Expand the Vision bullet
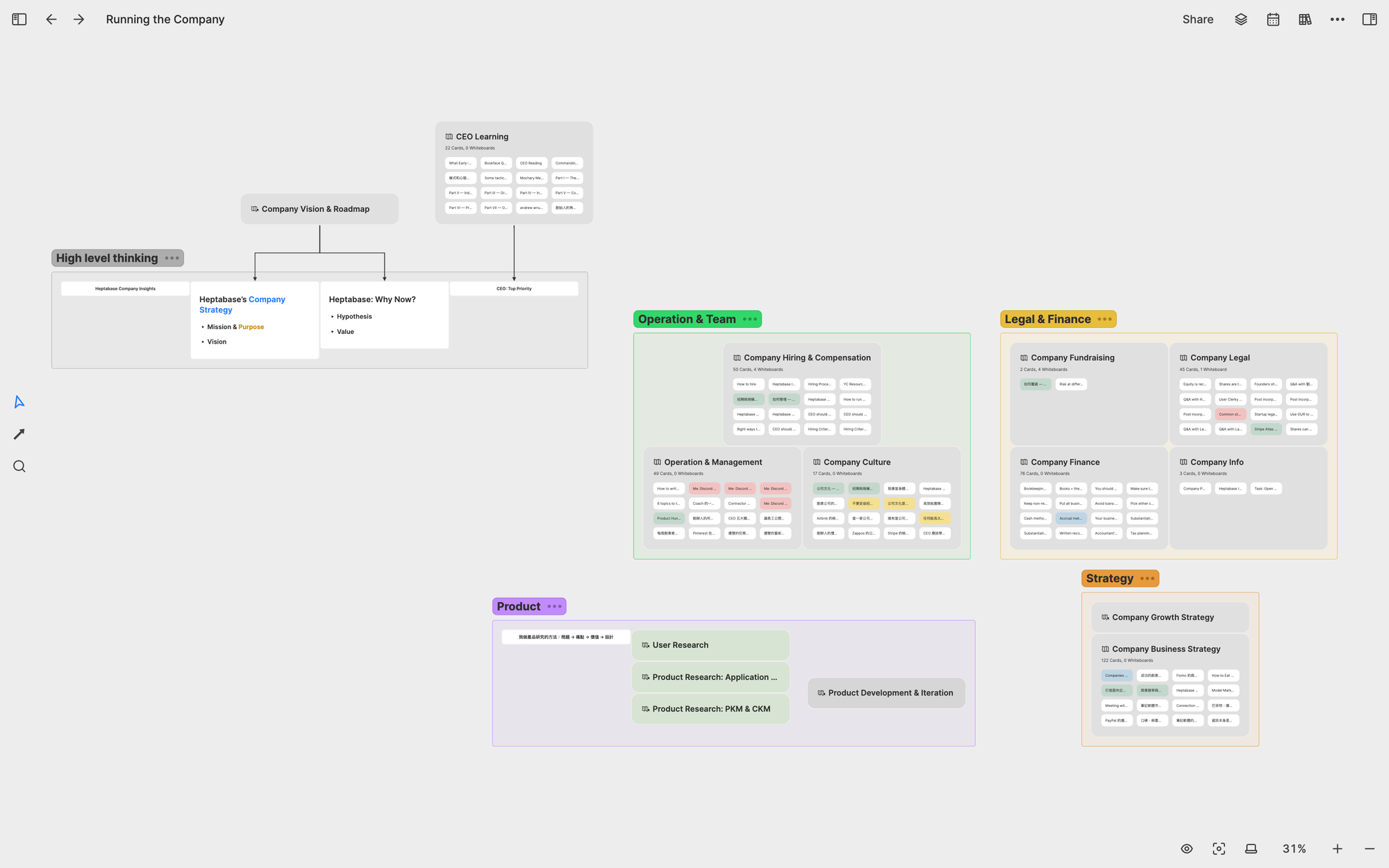1389x868 pixels. (203, 342)
